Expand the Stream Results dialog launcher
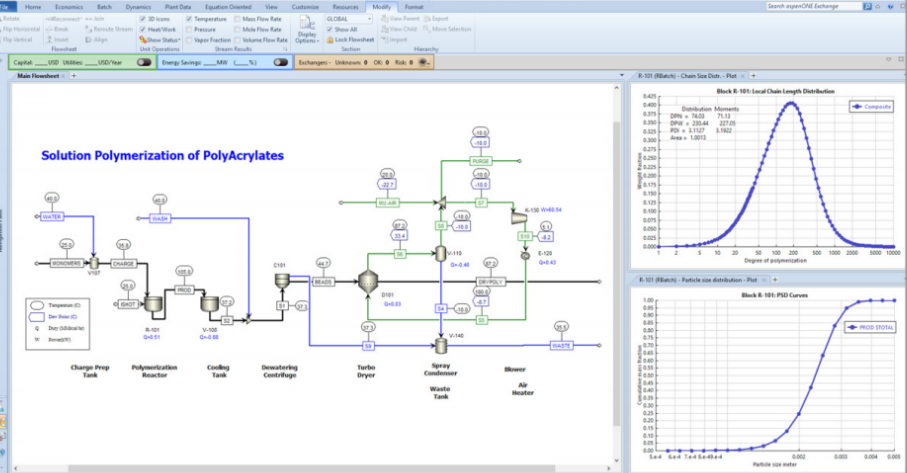Image resolution: width=907 pixels, height=473 pixels. (285, 50)
